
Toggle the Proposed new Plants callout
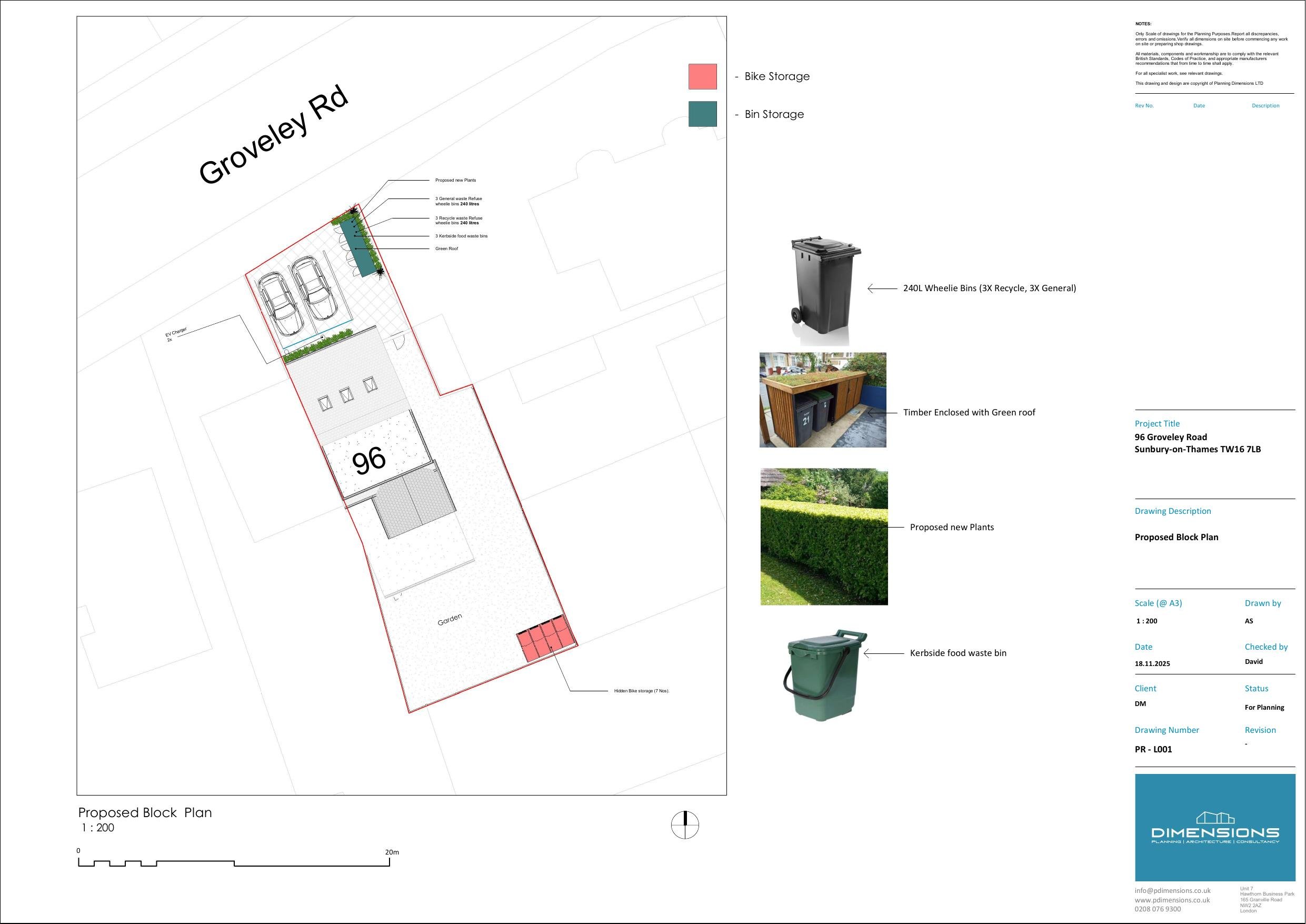point(456,180)
